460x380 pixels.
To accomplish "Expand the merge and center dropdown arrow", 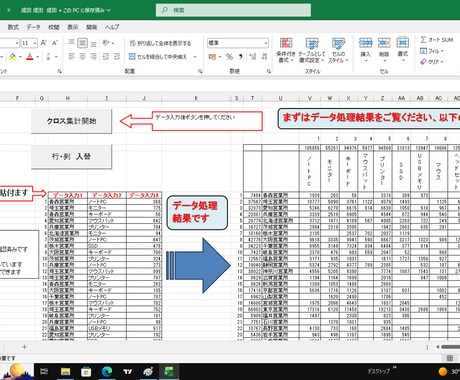I will [x=195, y=57].
